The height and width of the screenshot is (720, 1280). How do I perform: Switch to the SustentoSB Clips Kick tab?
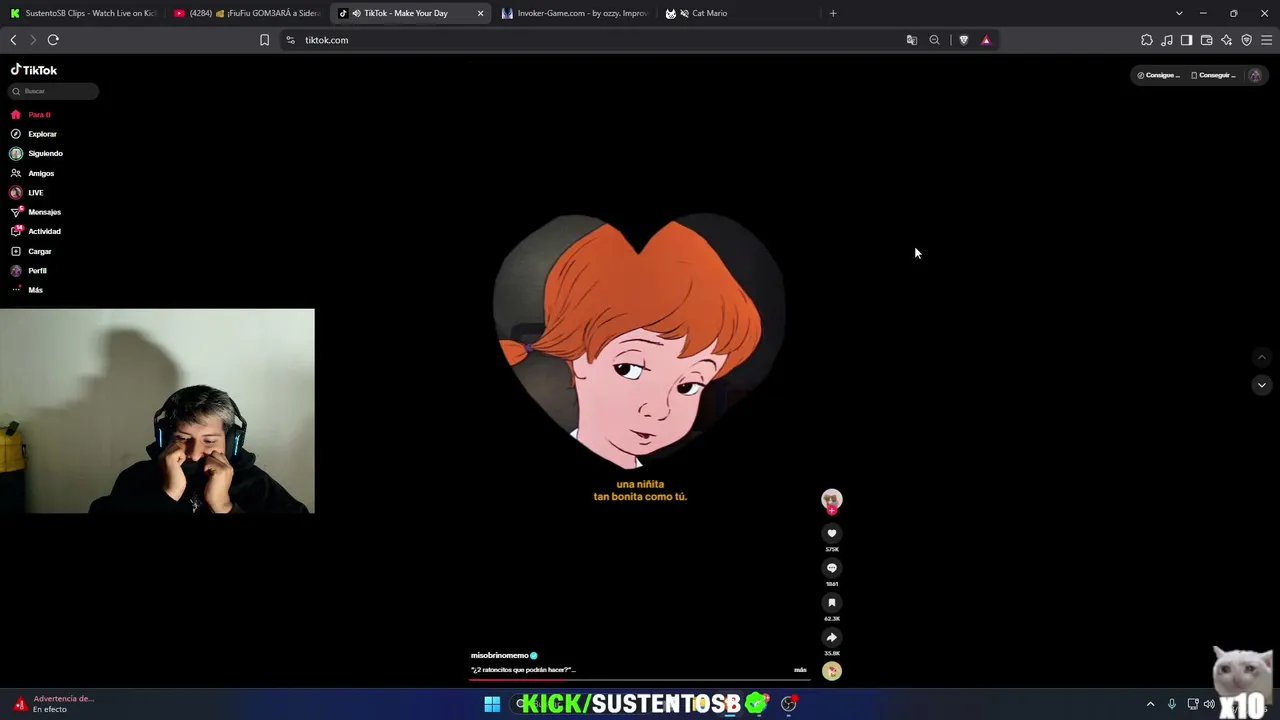(83, 13)
